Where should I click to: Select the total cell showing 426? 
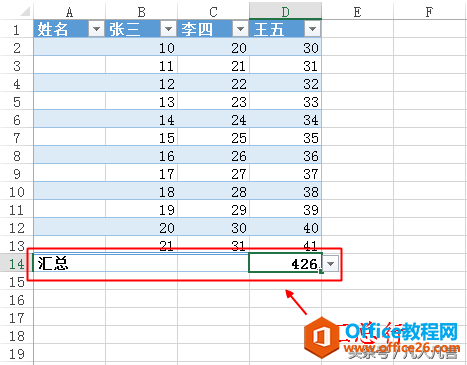coord(285,263)
